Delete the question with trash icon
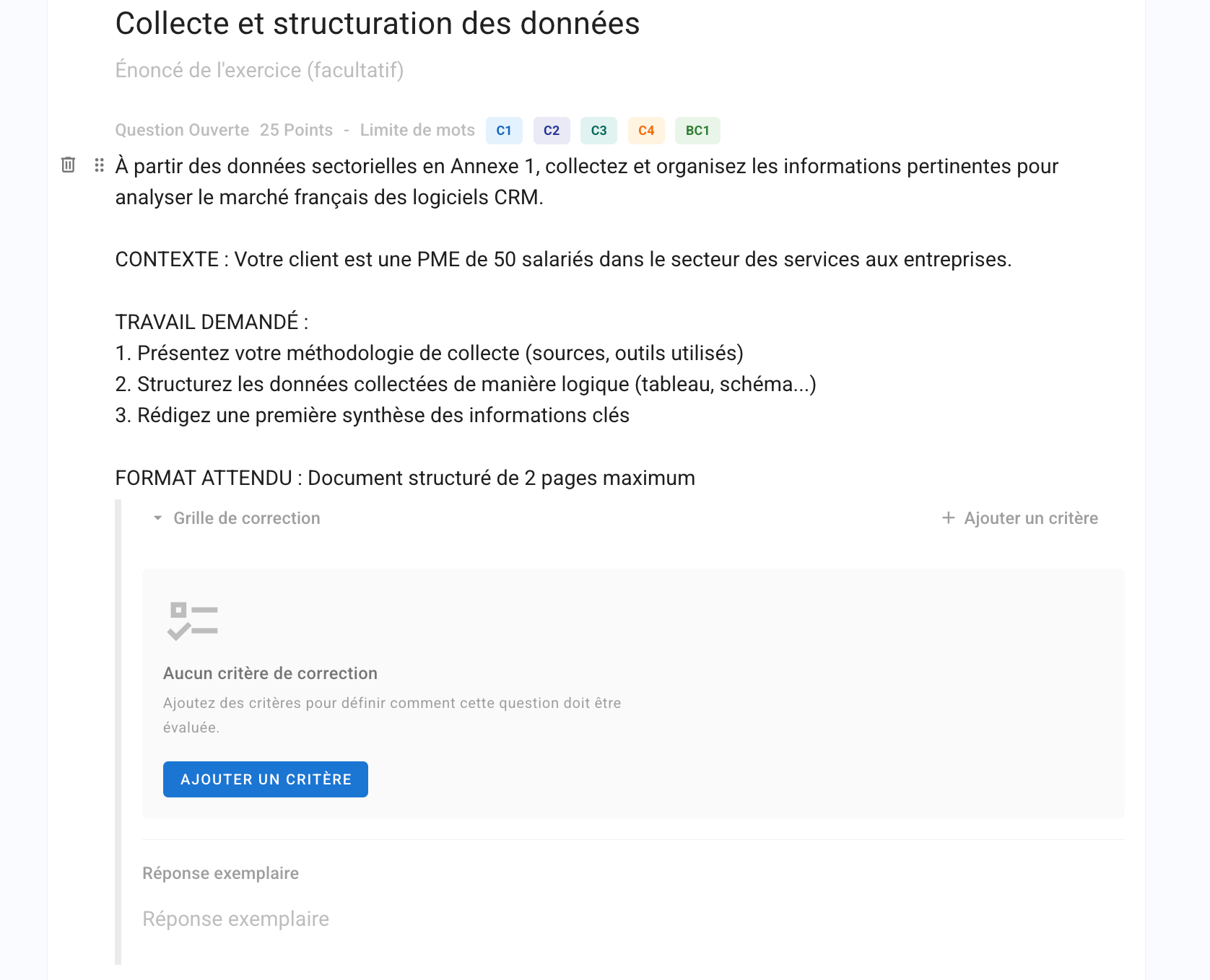1210x980 pixels. 68,165
